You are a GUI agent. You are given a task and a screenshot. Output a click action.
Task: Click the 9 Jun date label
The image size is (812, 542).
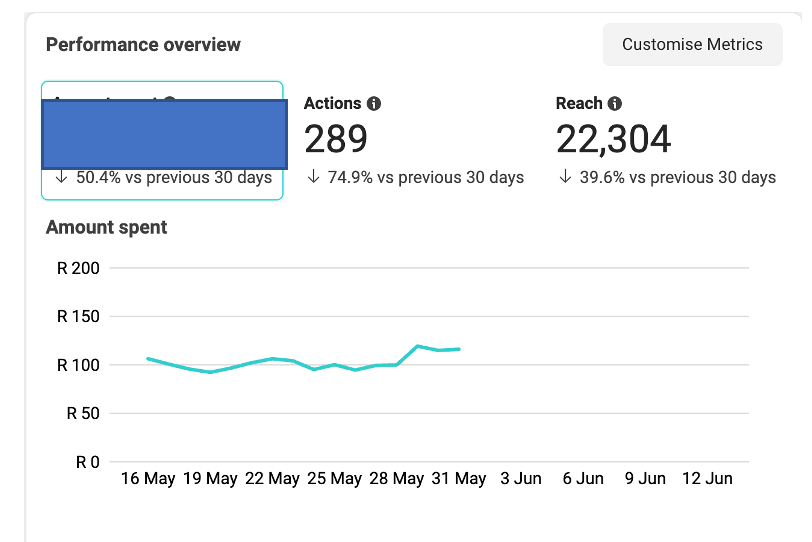coord(645,478)
